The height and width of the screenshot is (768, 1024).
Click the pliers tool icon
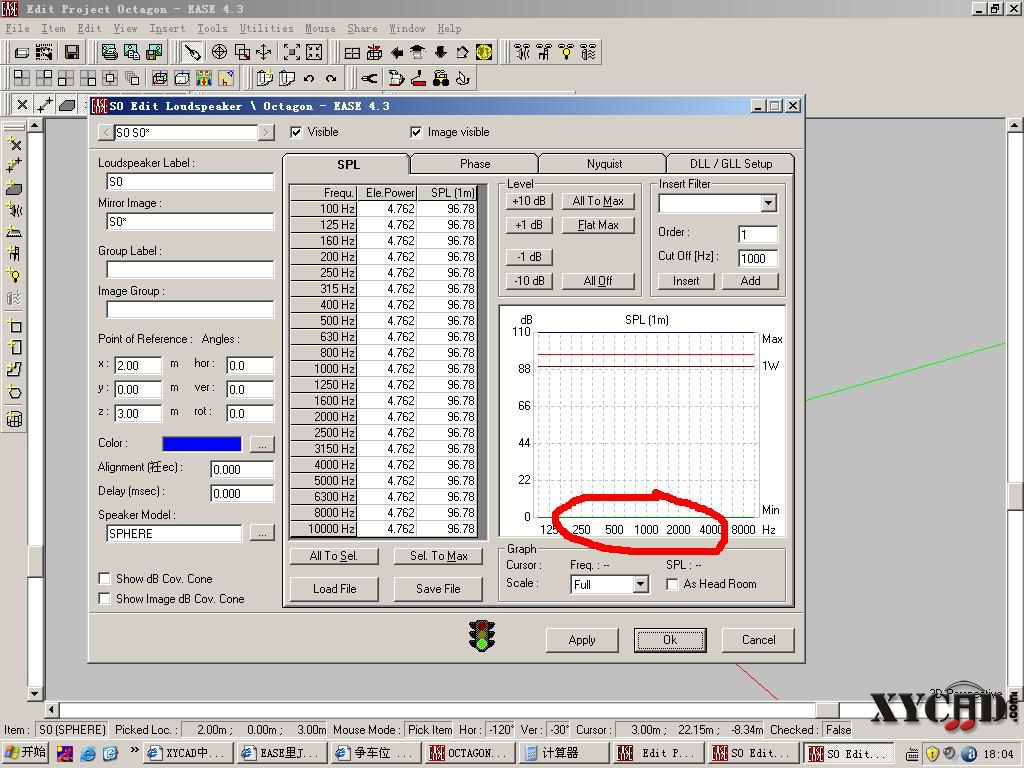(368, 78)
